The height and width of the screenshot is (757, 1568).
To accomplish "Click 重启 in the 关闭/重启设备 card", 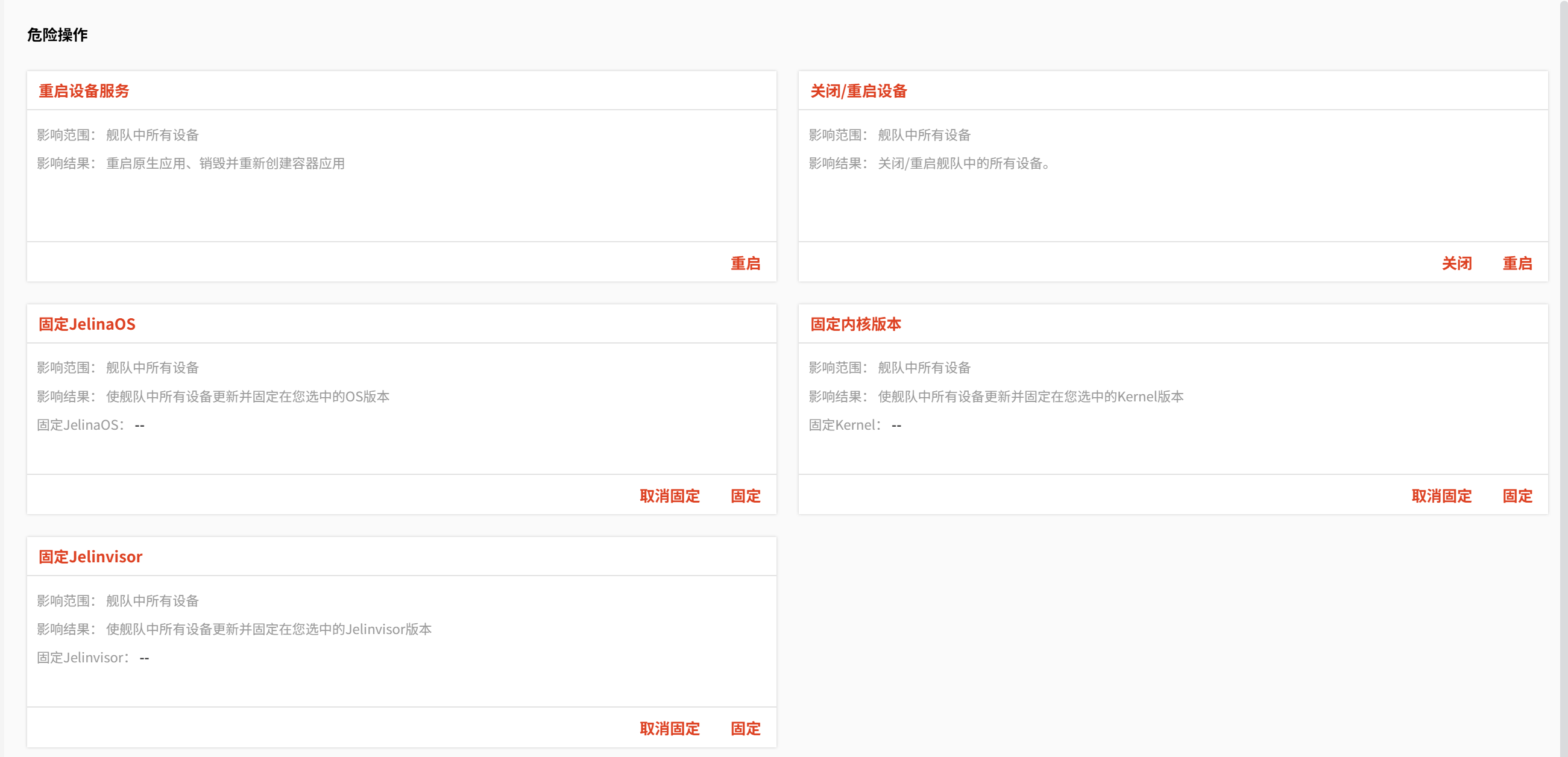I will coord(1517,263).
